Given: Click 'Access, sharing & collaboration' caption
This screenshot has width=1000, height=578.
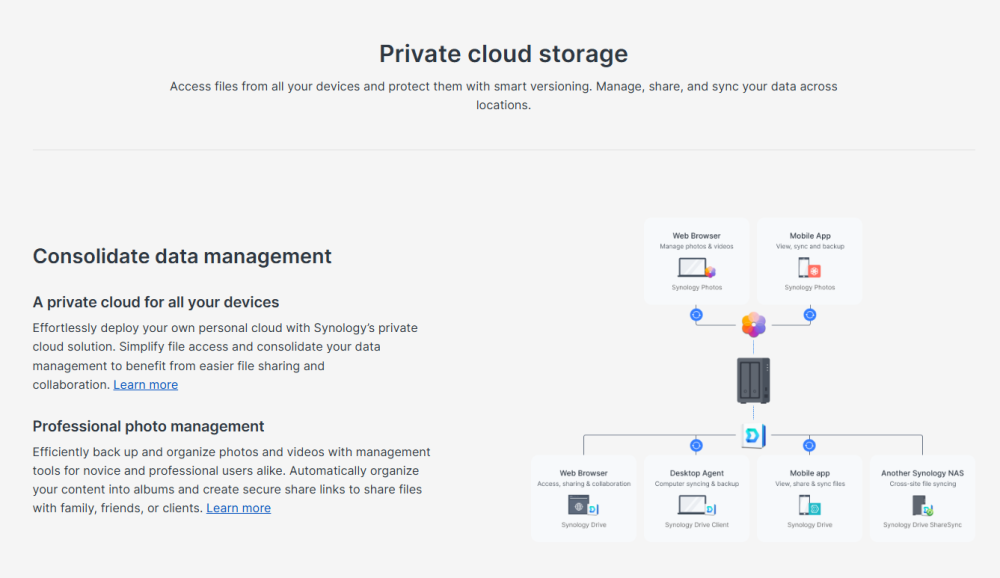Looking at the screenshot, I should click(584, 484).
